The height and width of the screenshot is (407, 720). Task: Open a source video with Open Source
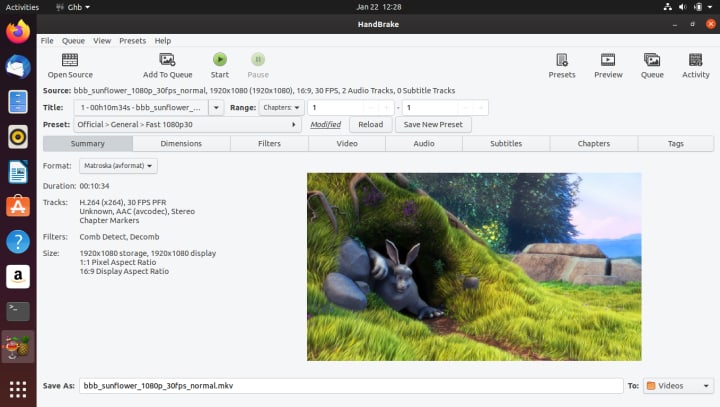coord(70,66)
